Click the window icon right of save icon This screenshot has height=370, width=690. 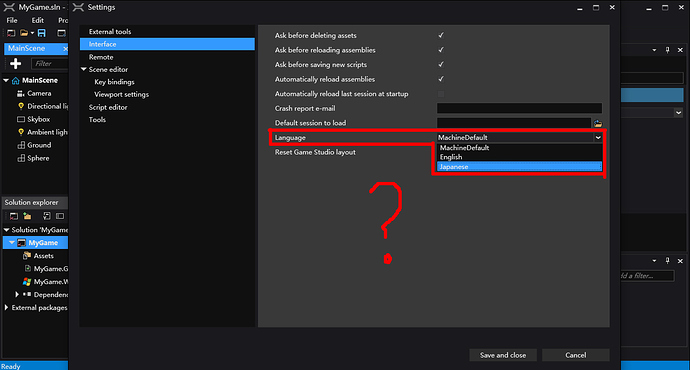[x=61, y=33]
